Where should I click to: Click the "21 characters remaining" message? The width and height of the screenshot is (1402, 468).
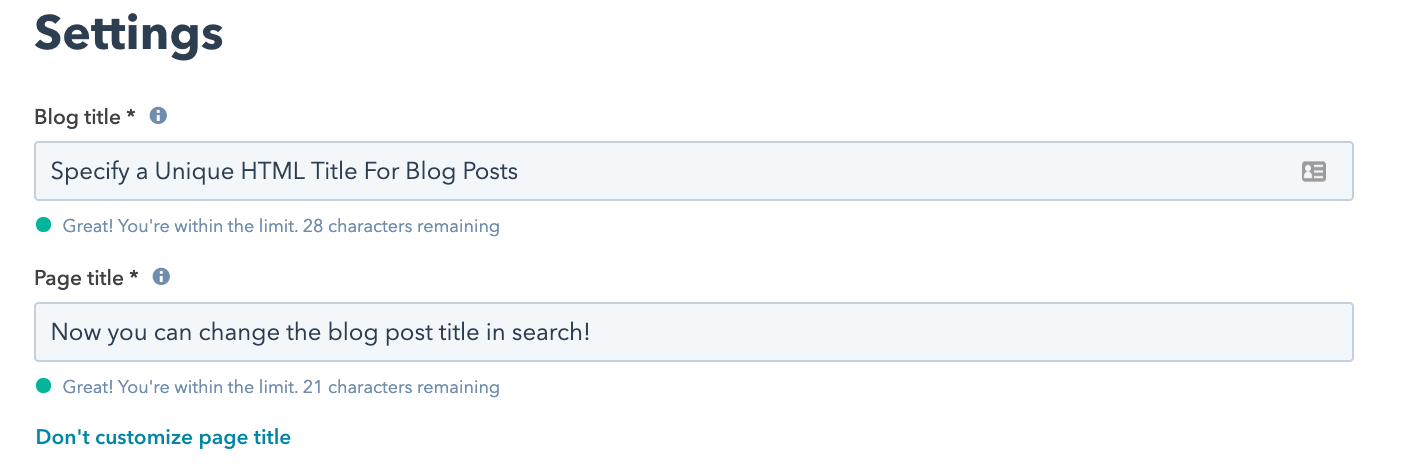[x=281, y=387]
